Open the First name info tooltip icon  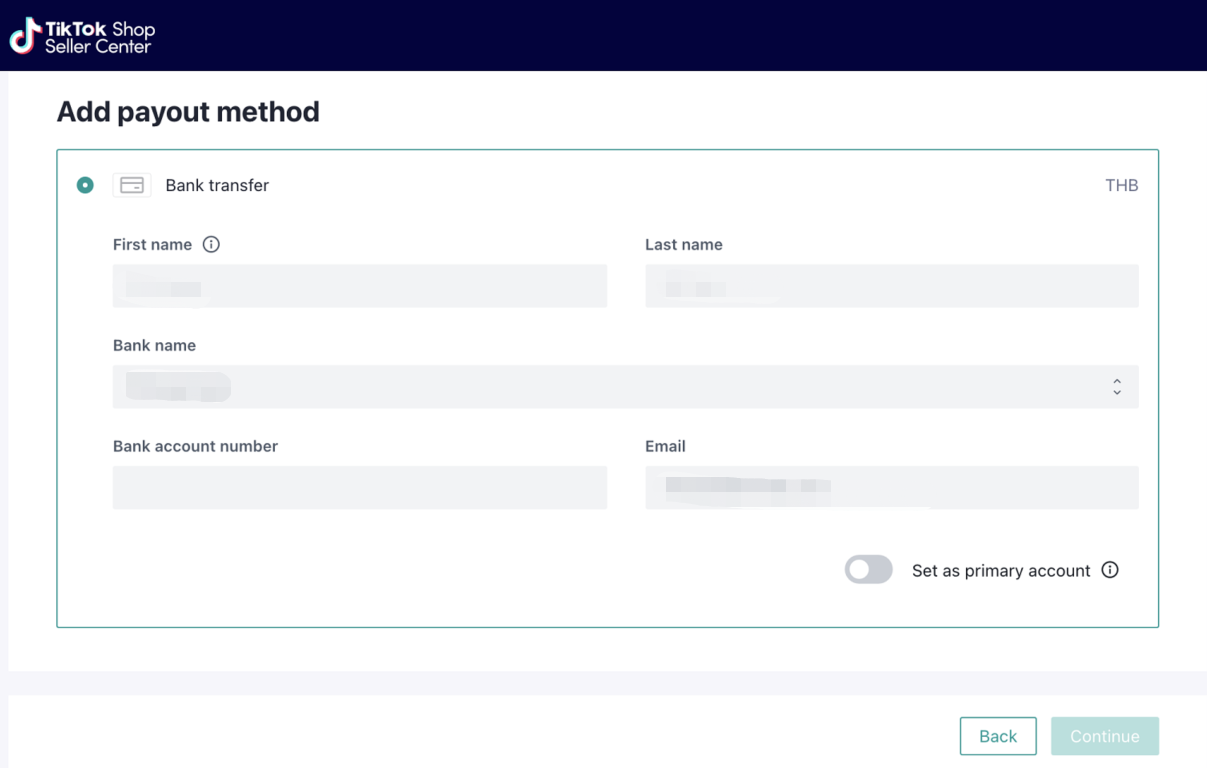[211, 244]
